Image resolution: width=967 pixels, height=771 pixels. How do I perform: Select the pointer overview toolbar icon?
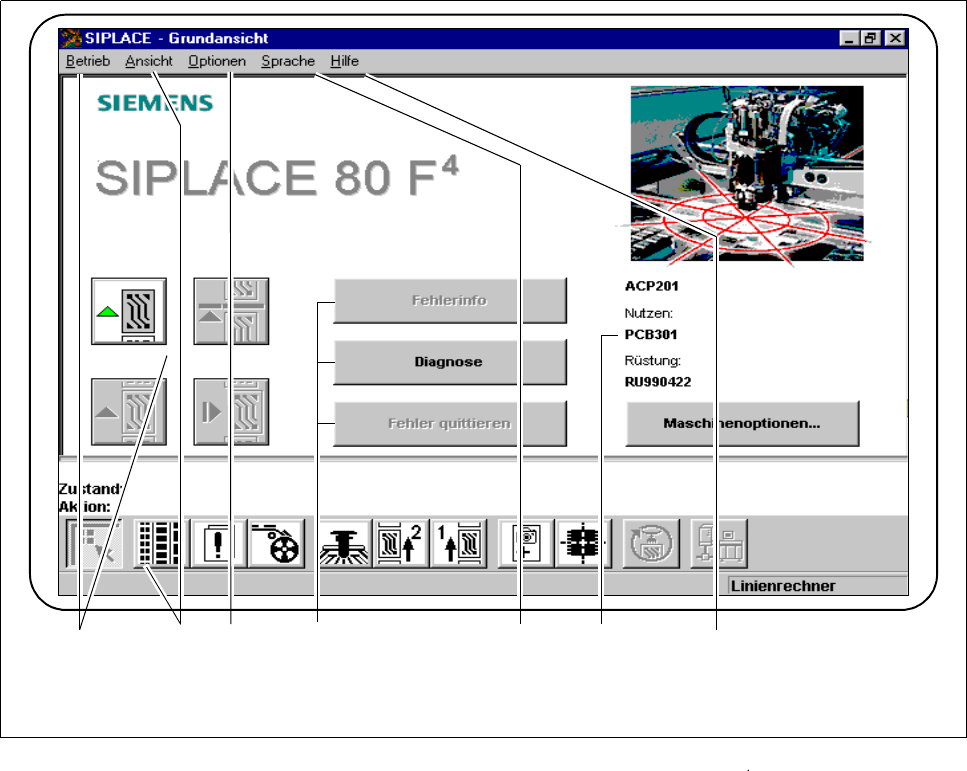[94, 543]
